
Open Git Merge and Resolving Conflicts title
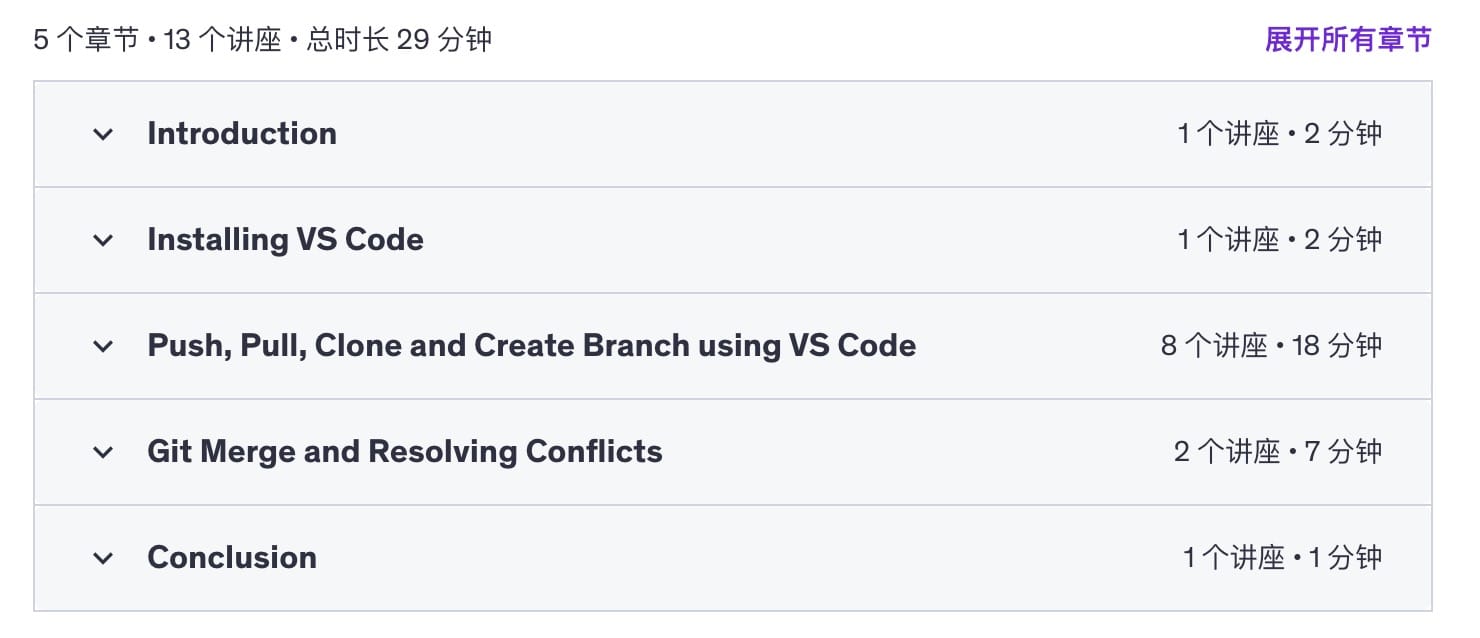tap(404, 452)
